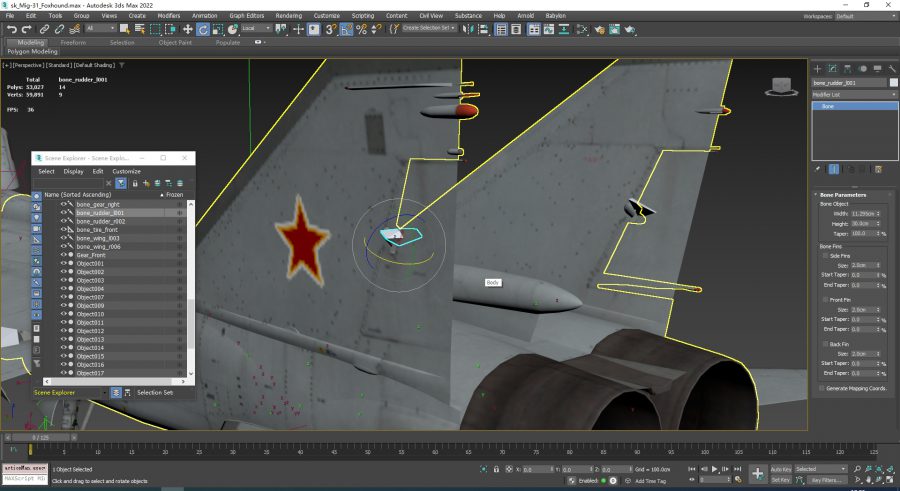
Task: Select bone_rudder_r002 in Scene Explorer
Action: (x=100, y=221)
